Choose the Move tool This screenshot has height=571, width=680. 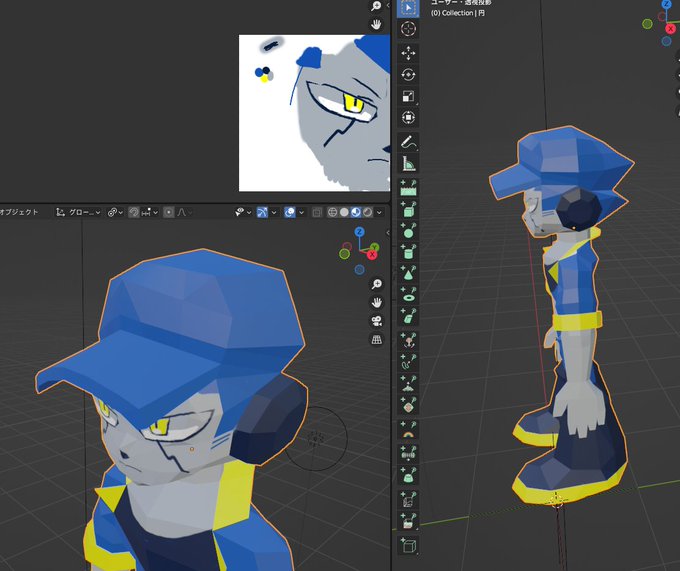click(x=408, y=54)
